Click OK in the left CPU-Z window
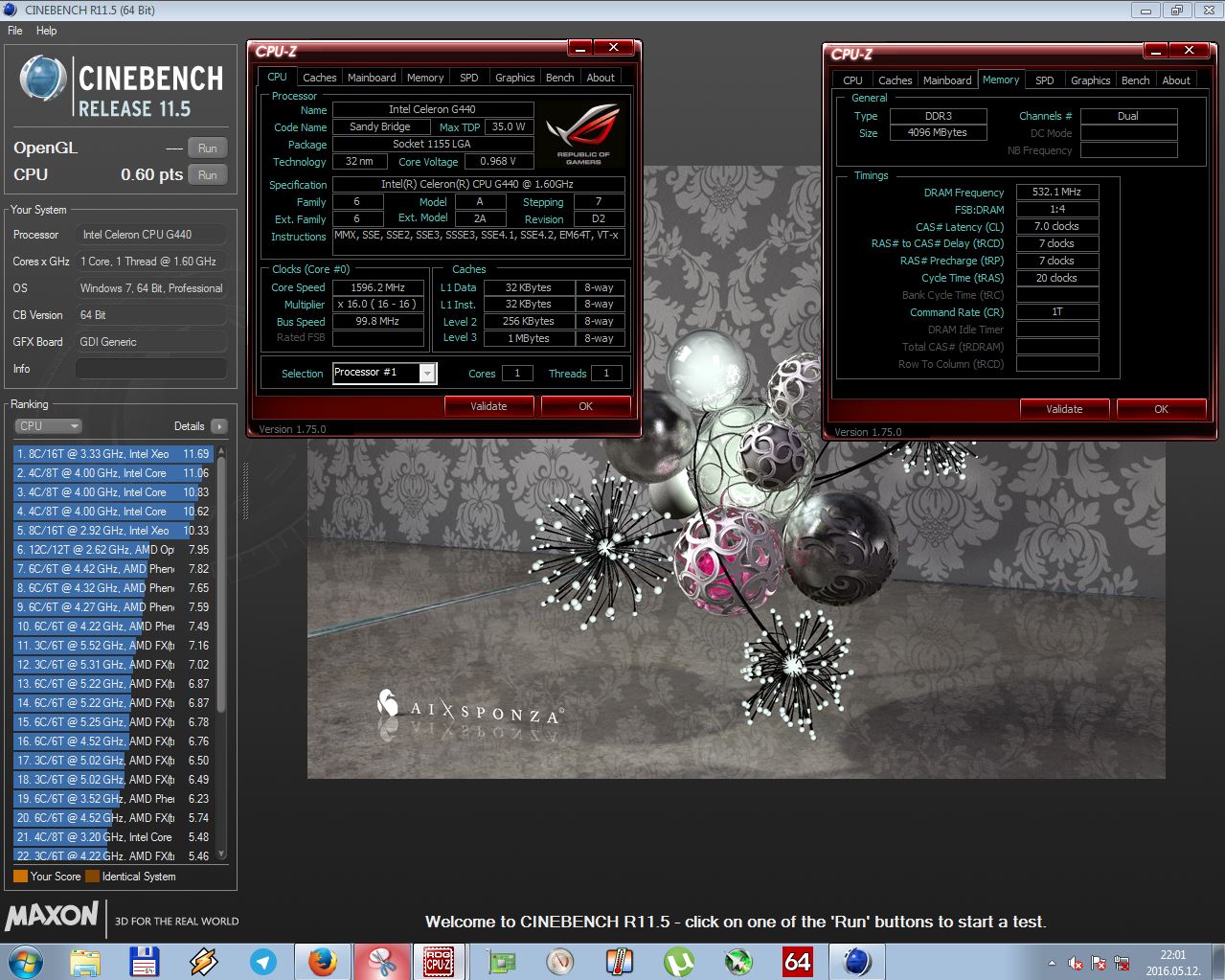The height and width of the screenshot is (980, 1225). (x=586, y=406)
